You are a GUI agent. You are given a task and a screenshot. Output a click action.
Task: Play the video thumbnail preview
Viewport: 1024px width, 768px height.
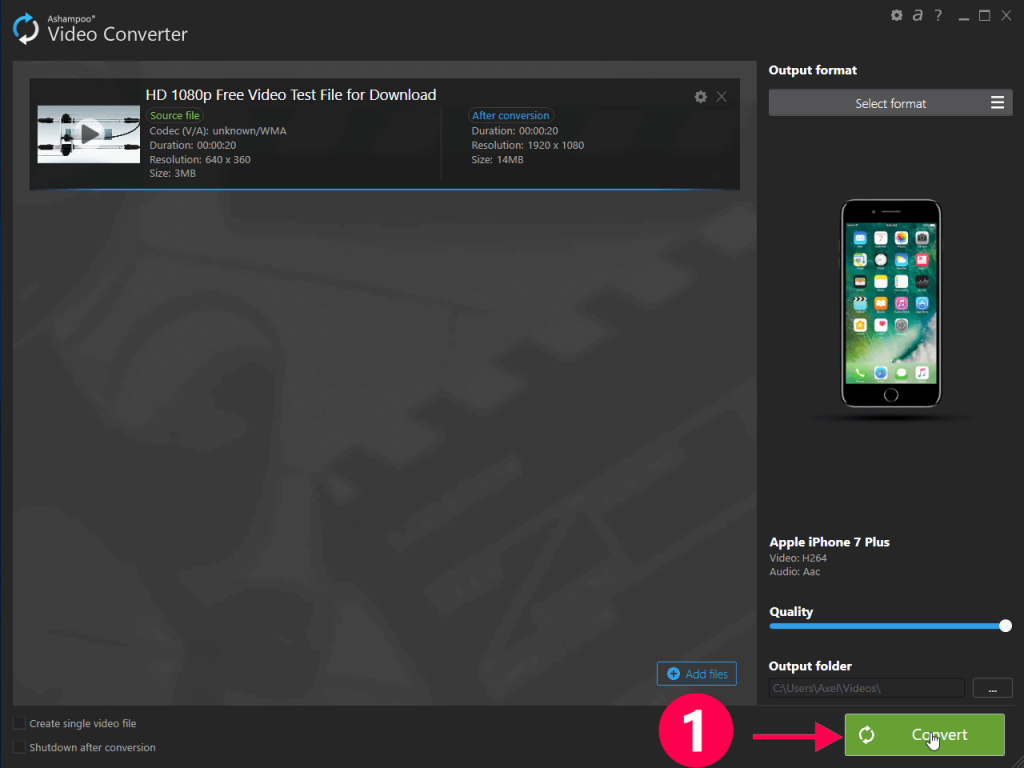(89, 134)
